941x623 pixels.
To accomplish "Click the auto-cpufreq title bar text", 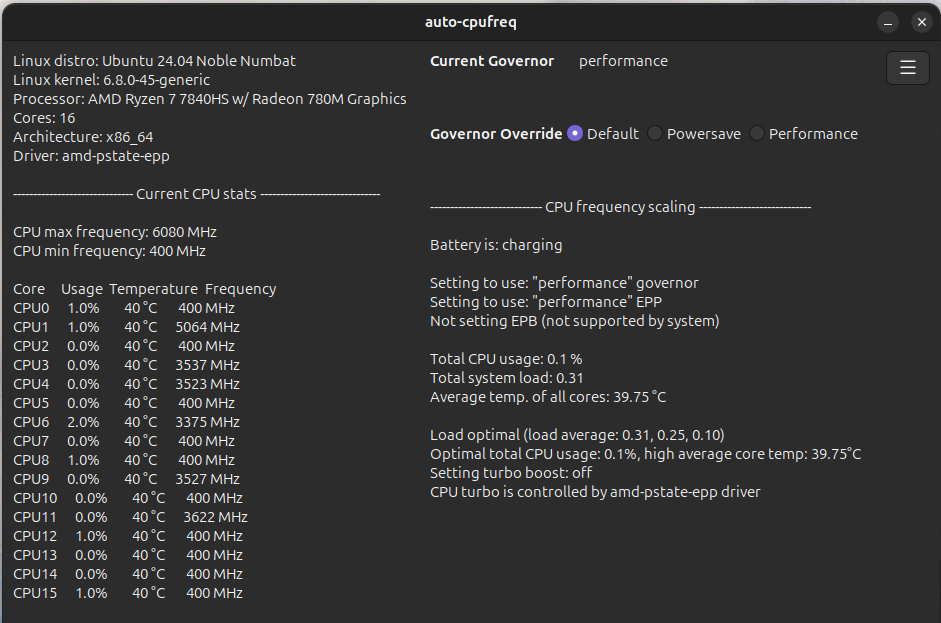I will point(470,22).
